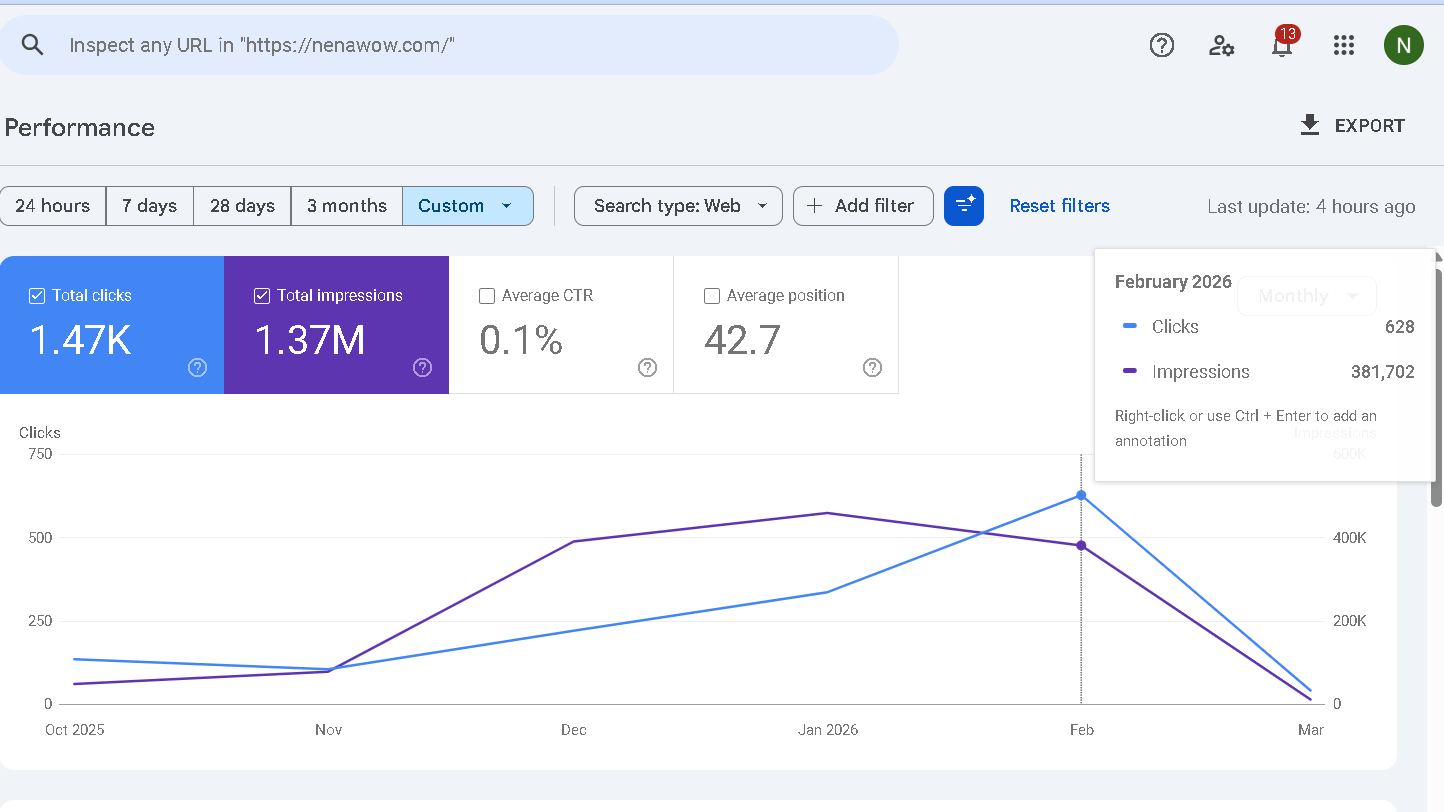The image size is (1444, 812).
Task: Enable the Average CTR checkbox
Action: coord(487,296)
